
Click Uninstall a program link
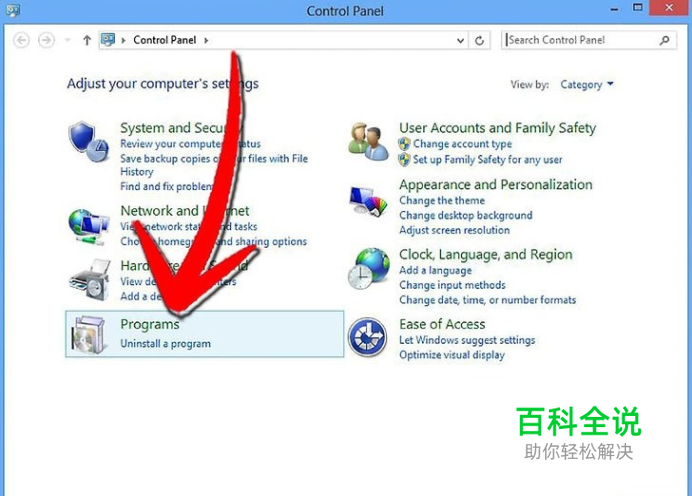165,343
